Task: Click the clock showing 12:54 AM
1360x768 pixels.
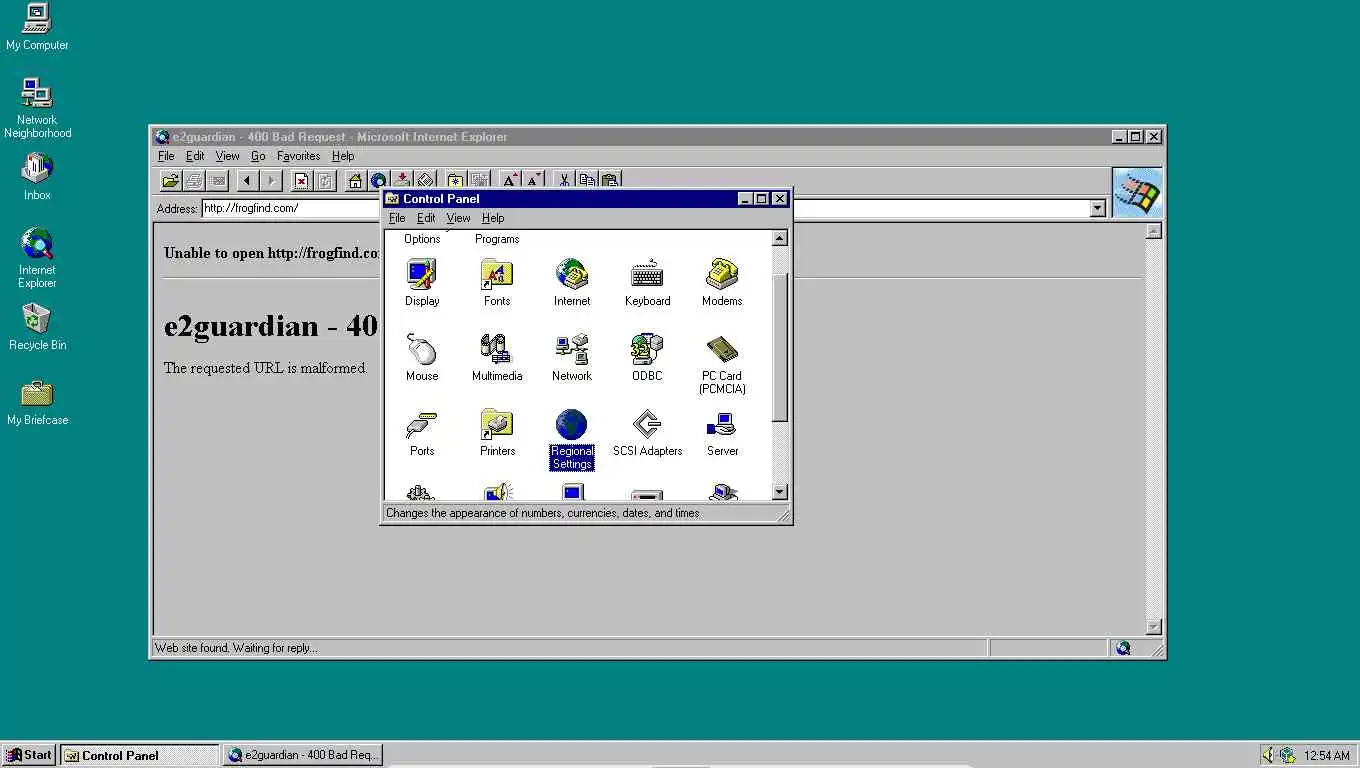Action: 1327,756
